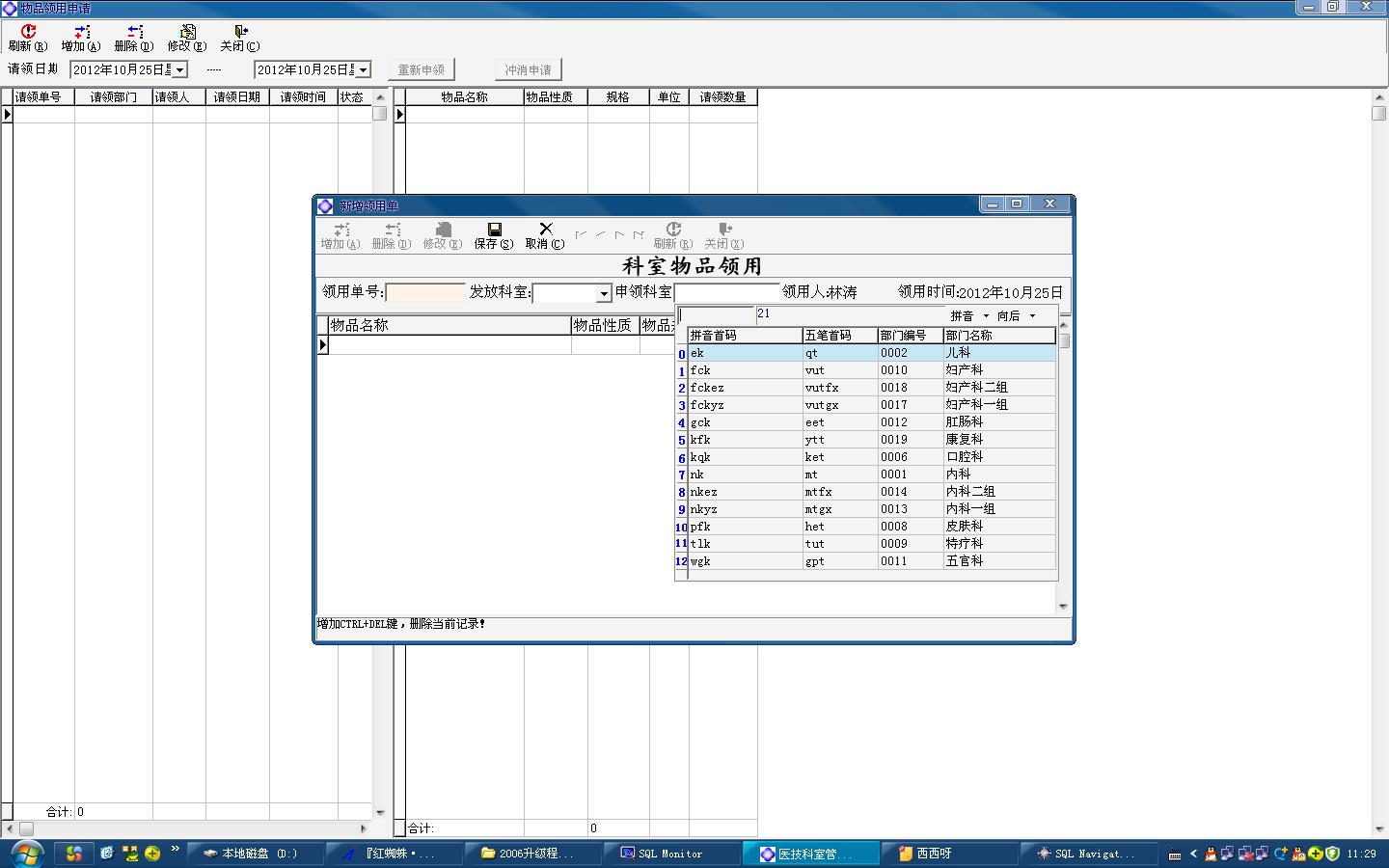
Task: Click 刷新(R) in the 新增领用单 dialog toolbar
Action: (x=673, y=236)
